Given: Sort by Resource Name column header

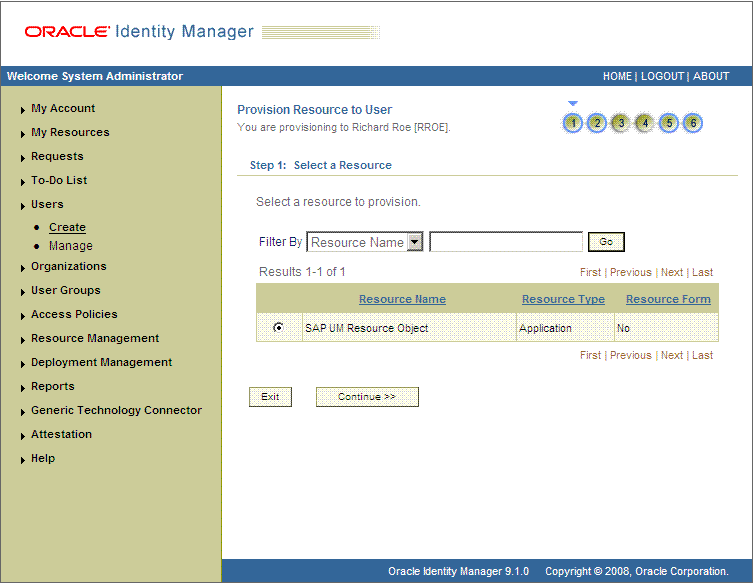Looking at the screenshot, I should [402, 299].
